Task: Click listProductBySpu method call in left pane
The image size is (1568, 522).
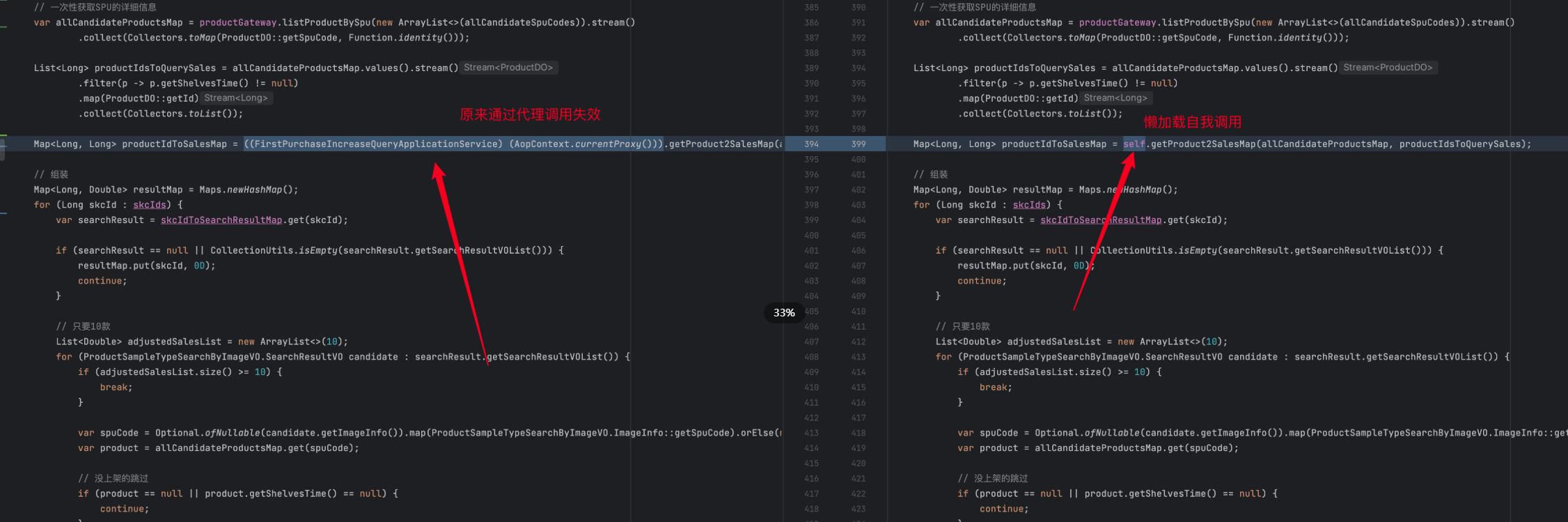Action: click(x=326, y=22)
